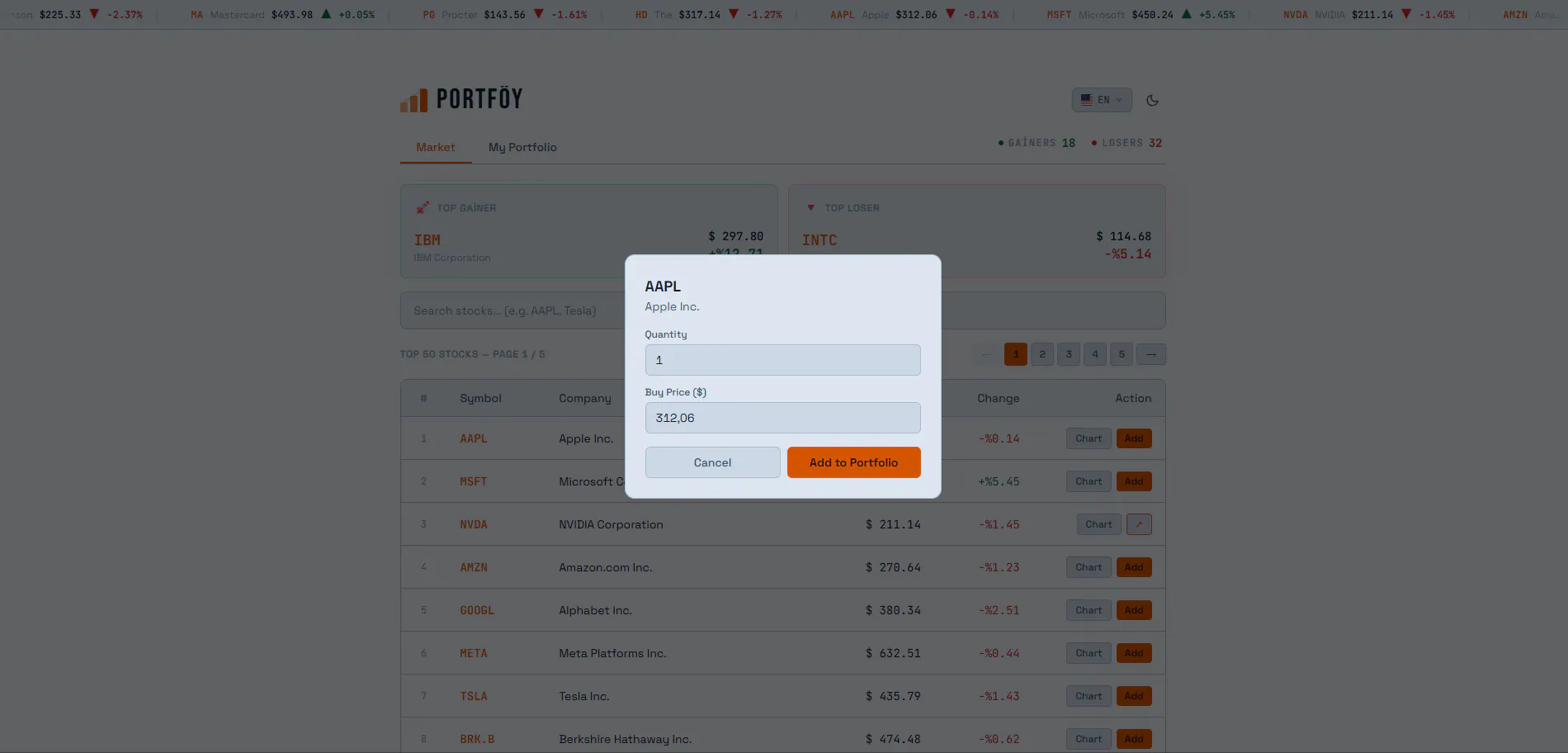Click the Losers 32 counter
The width and height of the screenshot is (1568, 753).
tap(1126, 143)
